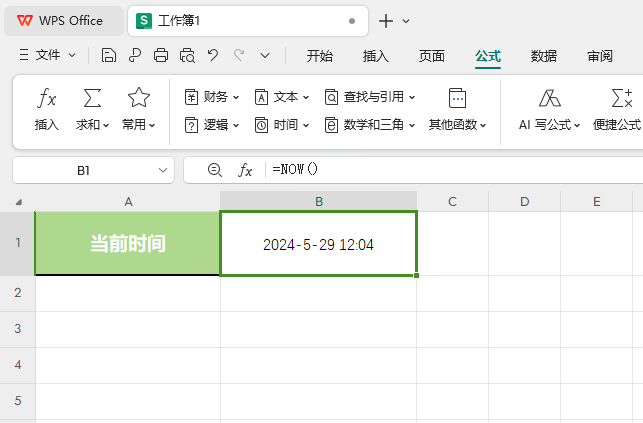Switch to the 插入 ribbon tab

point(376,56)
